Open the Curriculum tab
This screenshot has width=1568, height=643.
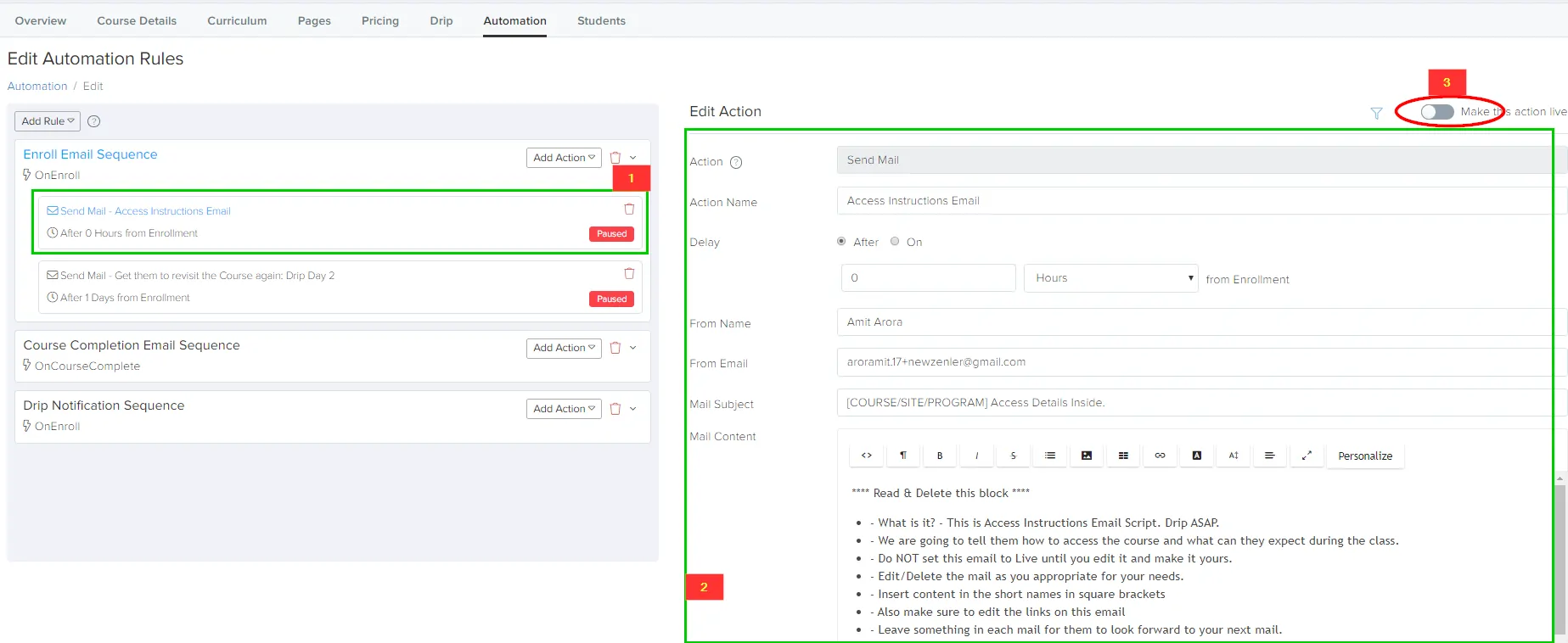(237, 20)
